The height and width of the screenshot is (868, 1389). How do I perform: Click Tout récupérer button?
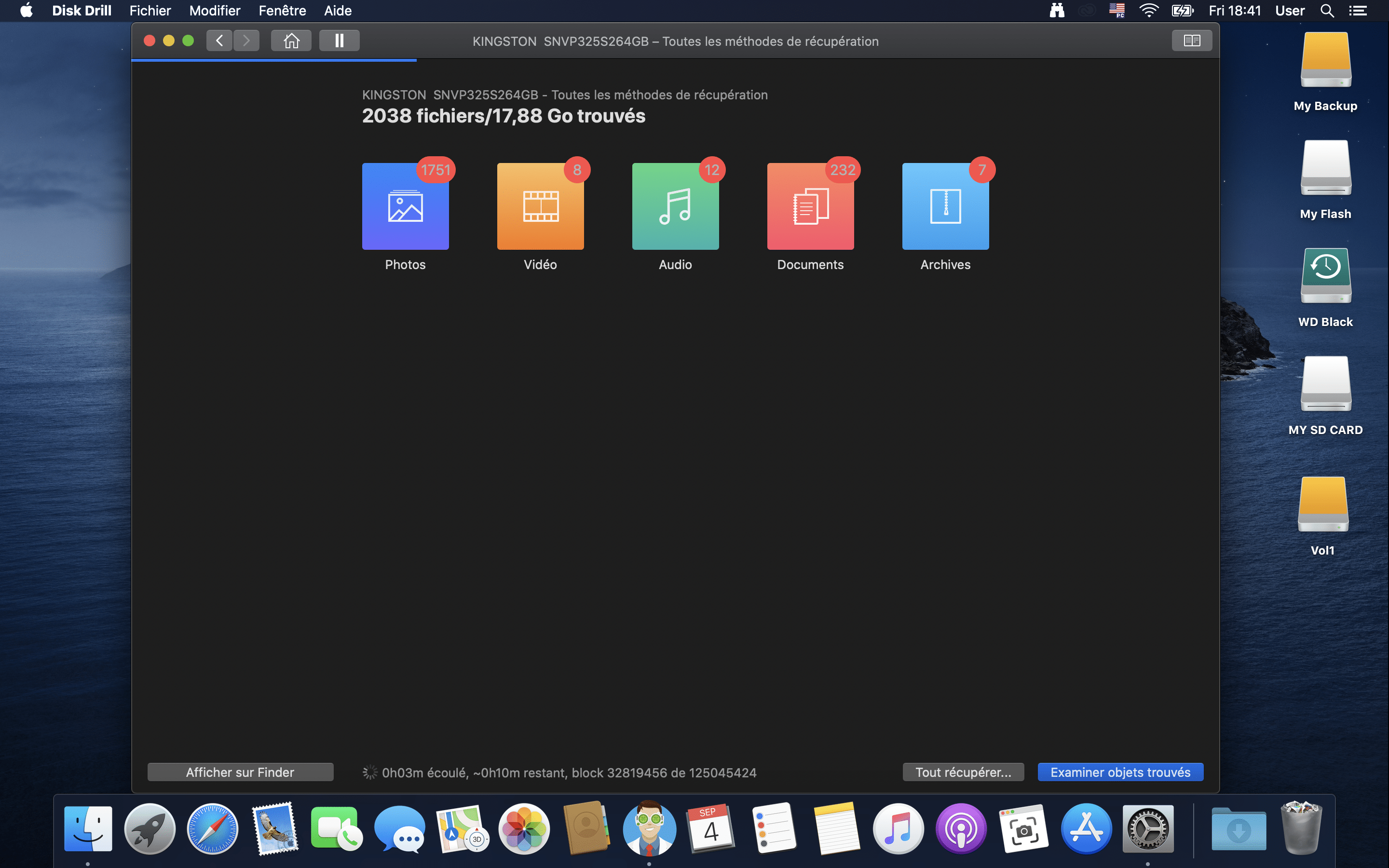pos(963,772)
